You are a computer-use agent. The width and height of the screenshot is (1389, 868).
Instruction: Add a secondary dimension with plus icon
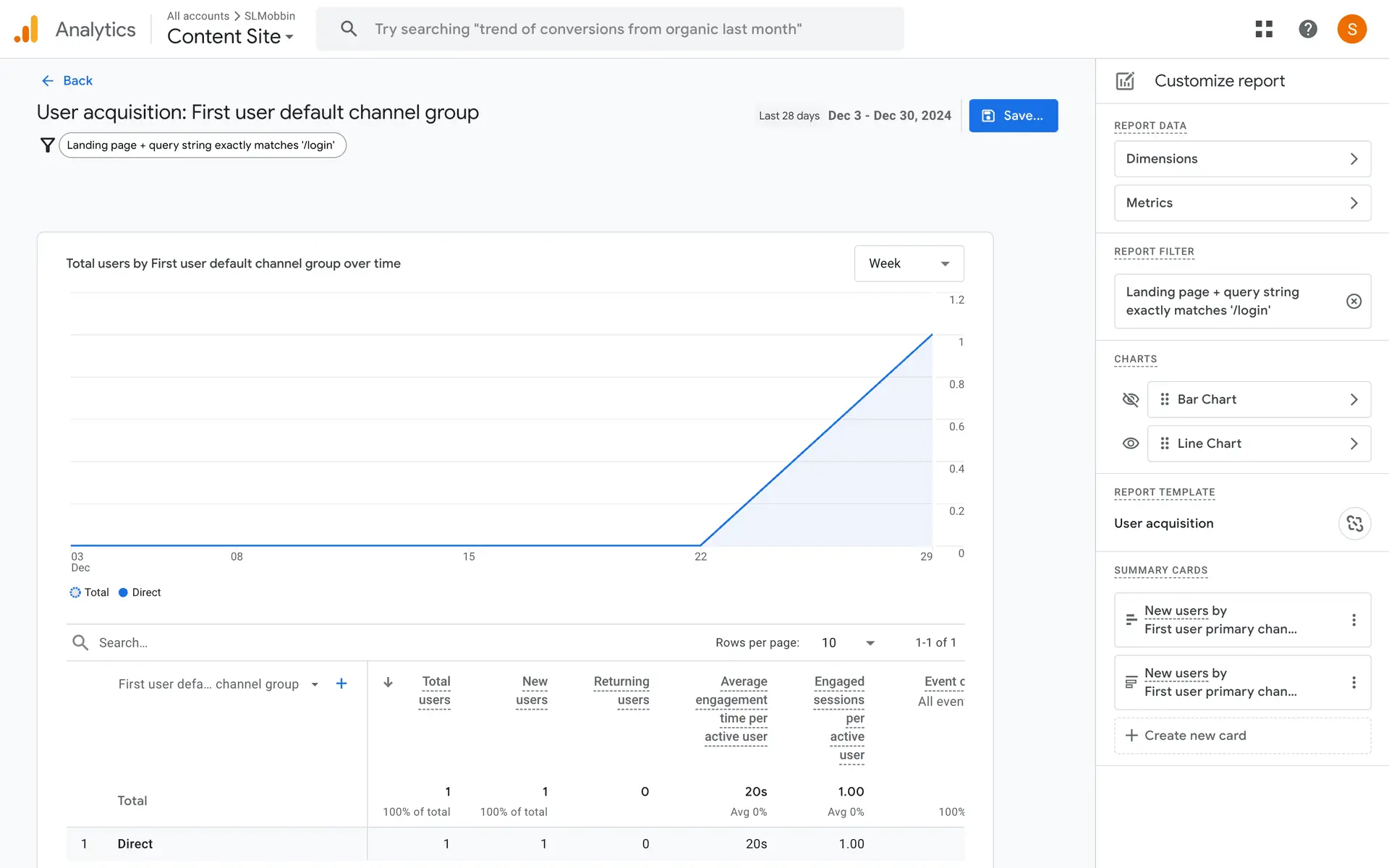click(341, 684)
